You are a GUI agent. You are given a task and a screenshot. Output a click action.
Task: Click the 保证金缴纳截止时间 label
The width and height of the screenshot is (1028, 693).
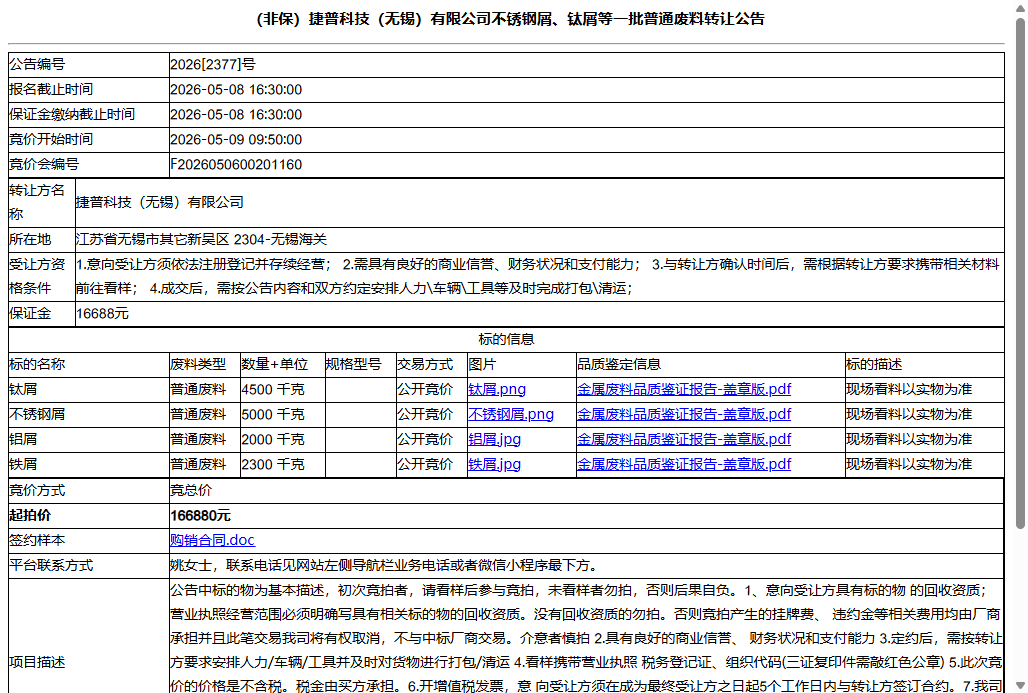click(x=72, y=115)
